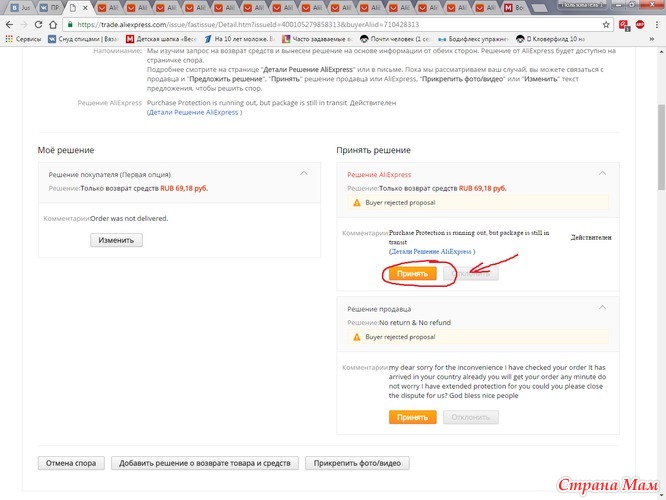Click the red extension icon beside the star
Screen dimensions: 666x500
coord(624,25)
